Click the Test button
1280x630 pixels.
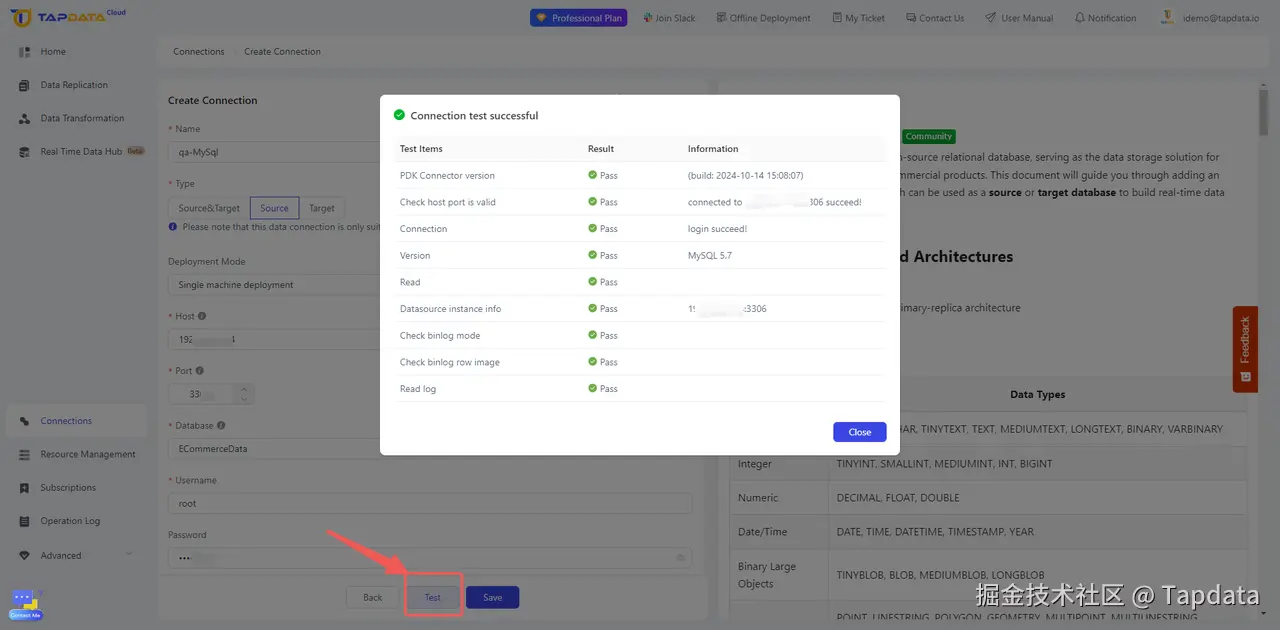click(x=432, y=598)
